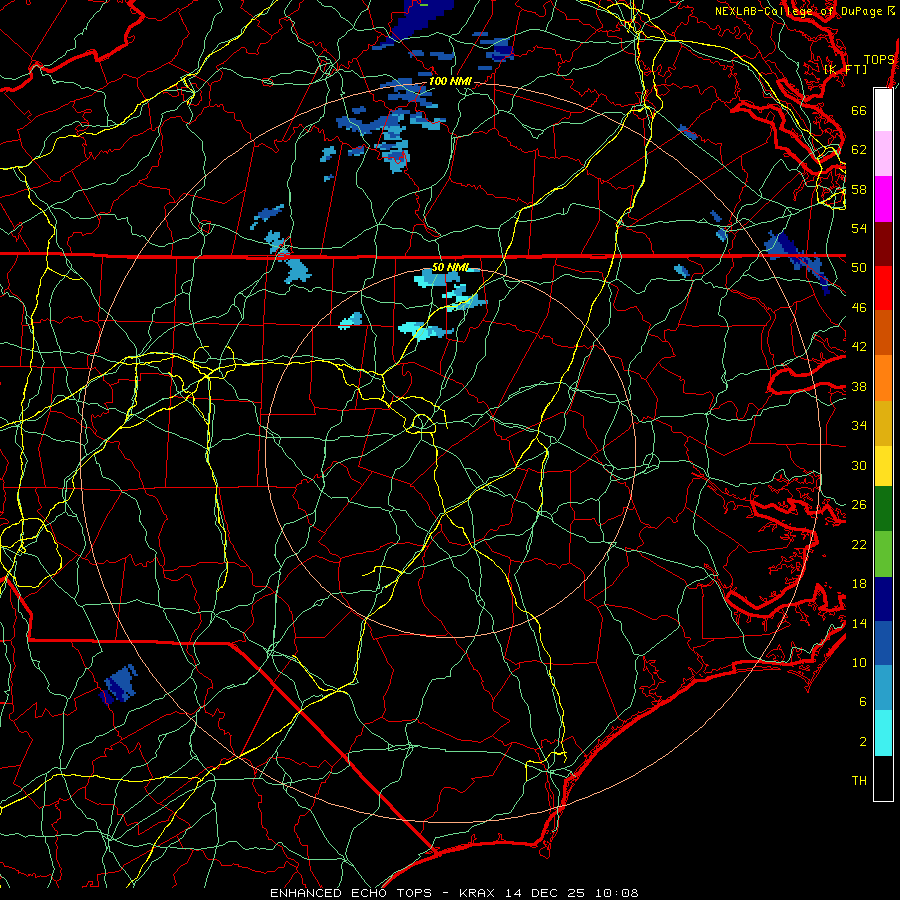Click the "100 NMI" range ring label
Viewport: 900px width, 900px height.
[x=450, y=82]
